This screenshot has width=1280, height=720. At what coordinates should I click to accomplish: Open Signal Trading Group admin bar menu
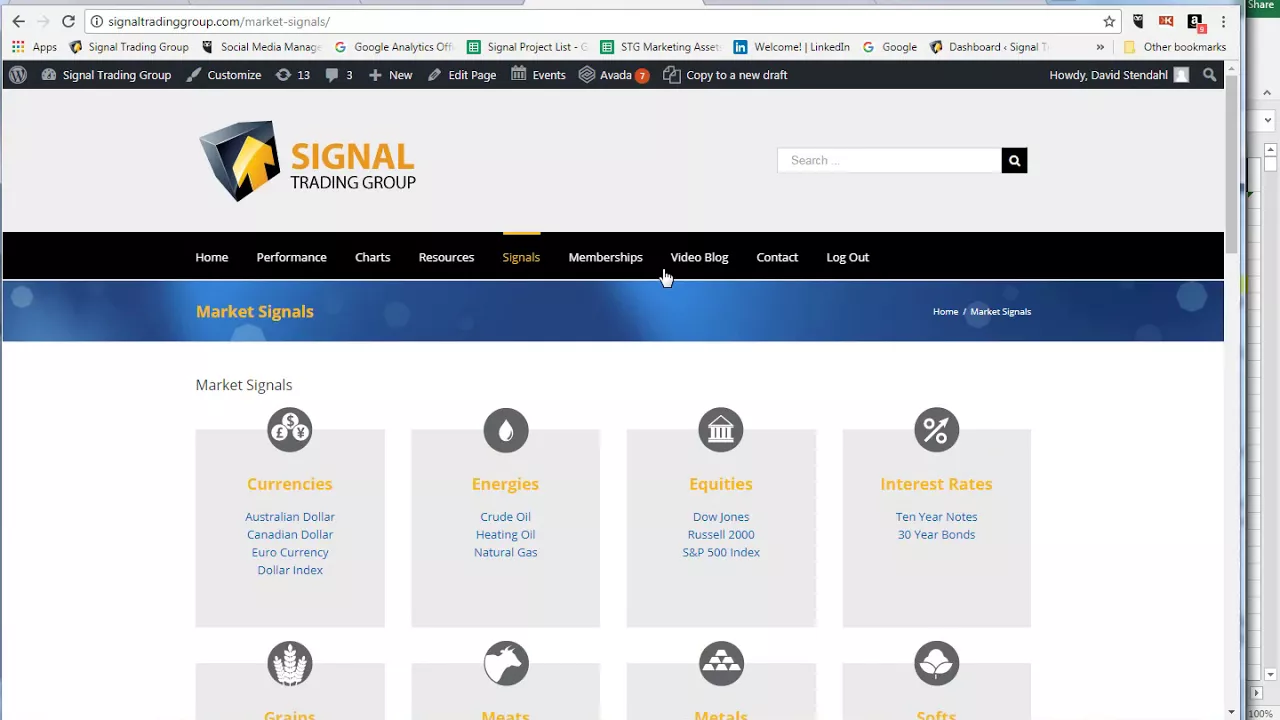pyautogui.click(x=106, y=75)
